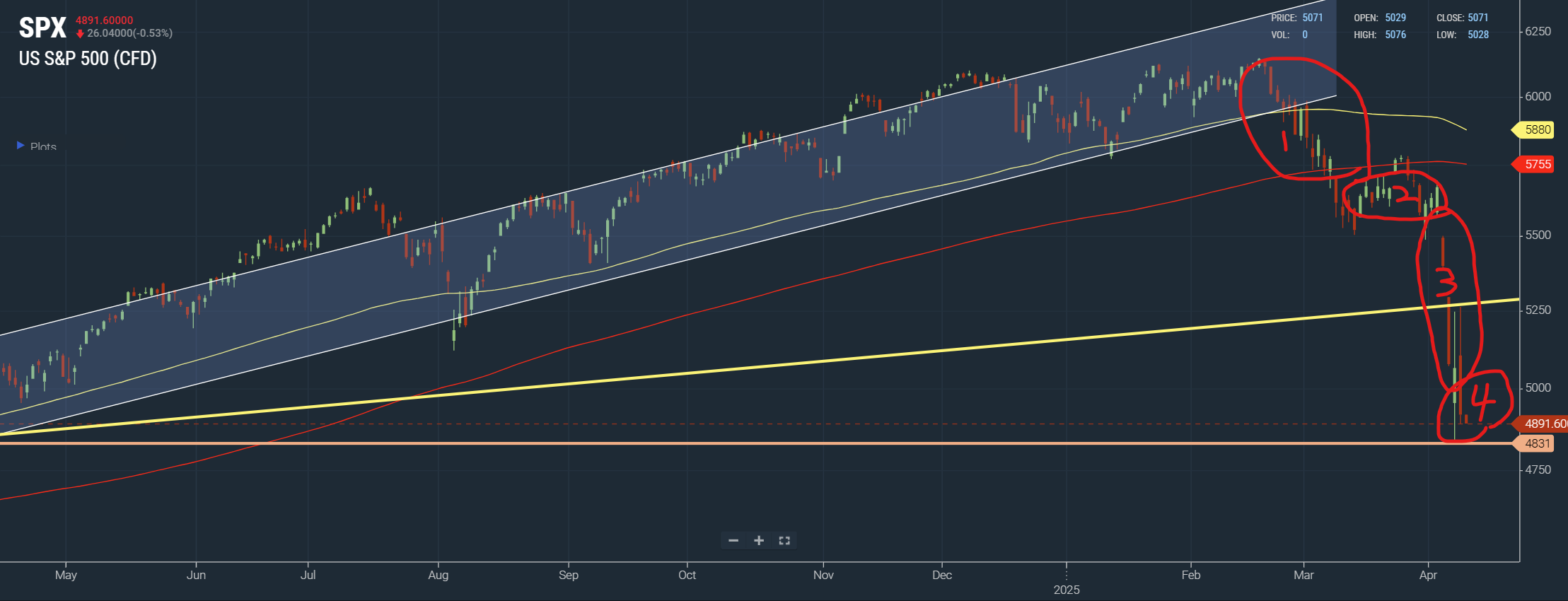Click the HIGH: 5076 readout
1568x601 pixels.
(1380, 35)
